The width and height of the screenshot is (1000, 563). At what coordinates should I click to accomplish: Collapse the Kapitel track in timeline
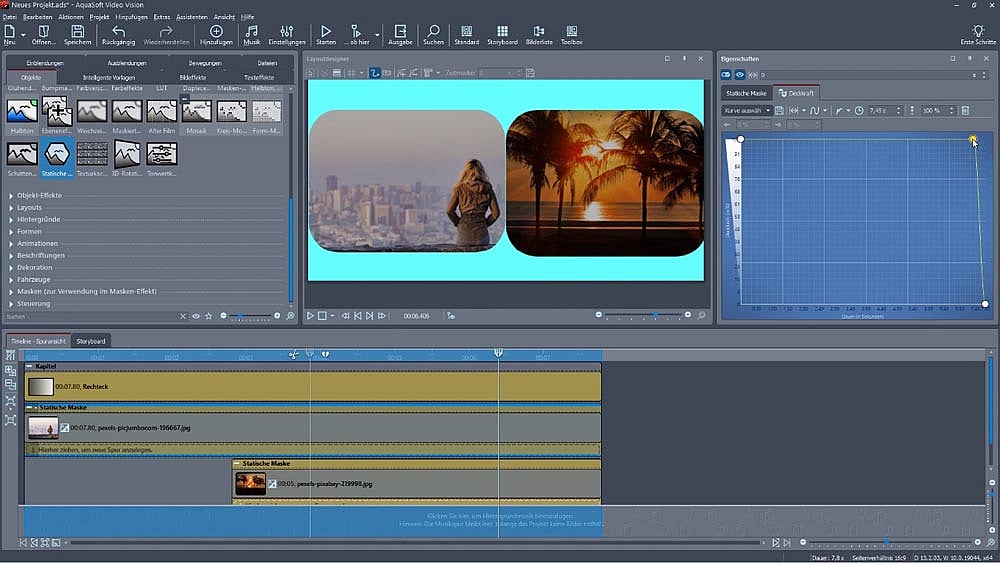(x=30, y=366)
